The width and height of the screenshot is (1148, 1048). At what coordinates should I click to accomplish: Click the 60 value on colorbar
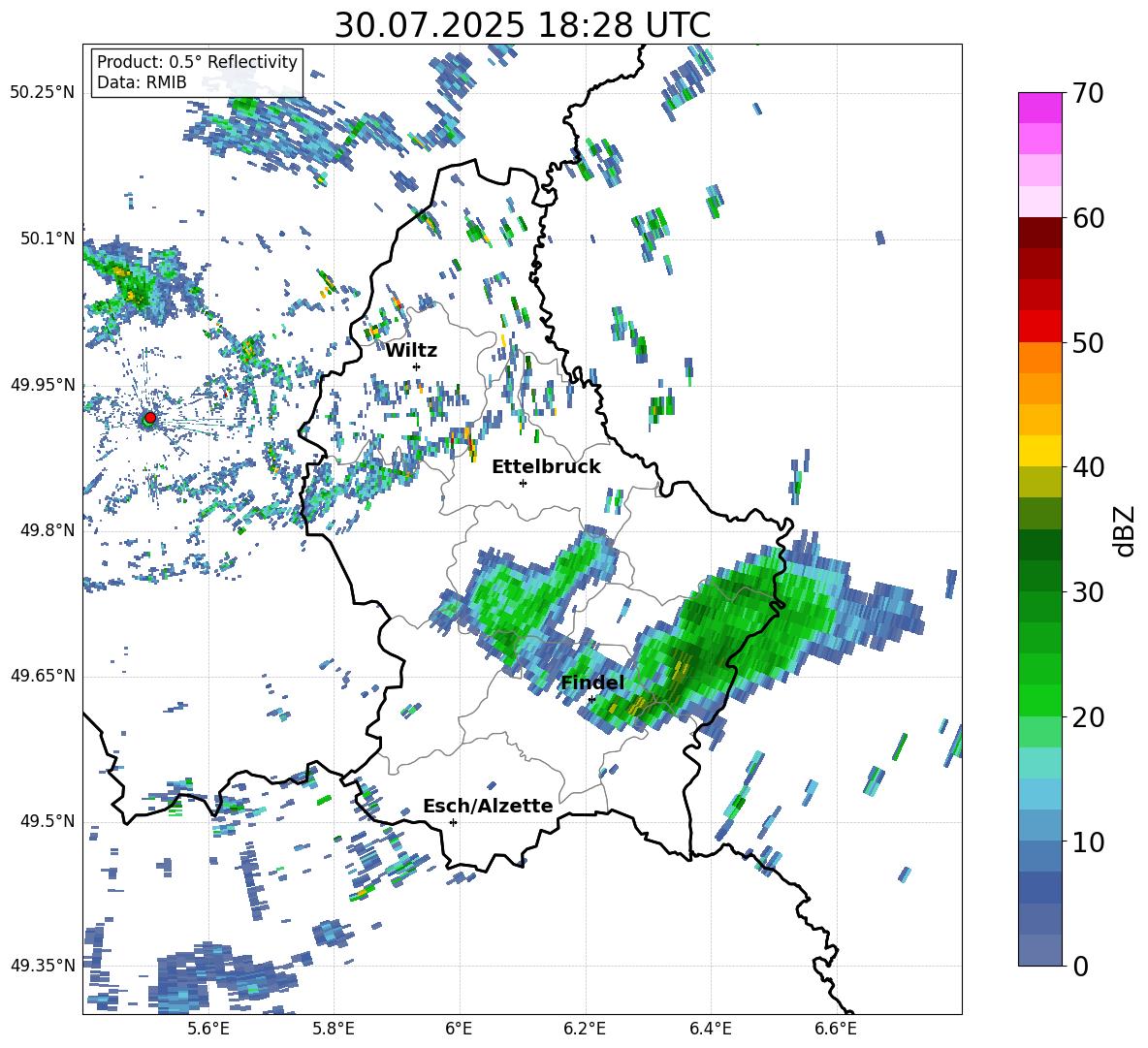[1088, 218]
